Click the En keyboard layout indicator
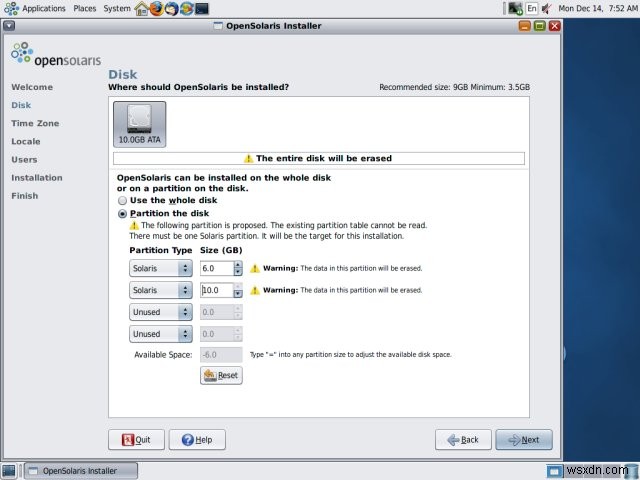 point(532,9)
